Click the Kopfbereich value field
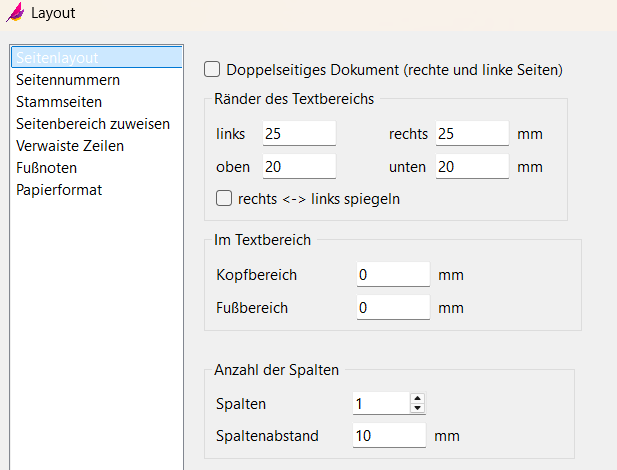Viewport: 617px width, 470px height. [x=392, y=275]
